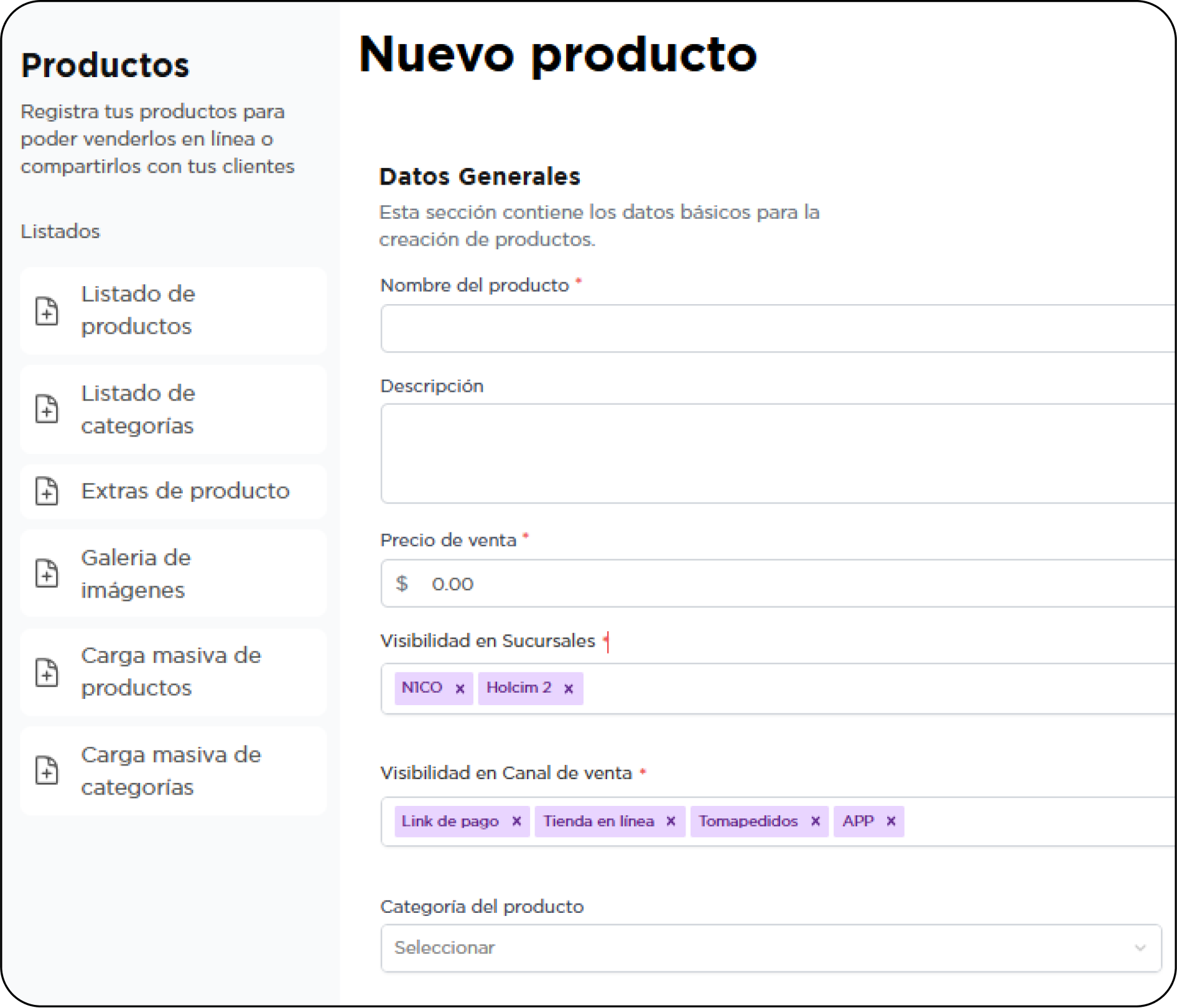Click the Extras de producto file icon
Image resolution: width=1177 pixels, height=1008 pixels.
(x=47, y=491)
